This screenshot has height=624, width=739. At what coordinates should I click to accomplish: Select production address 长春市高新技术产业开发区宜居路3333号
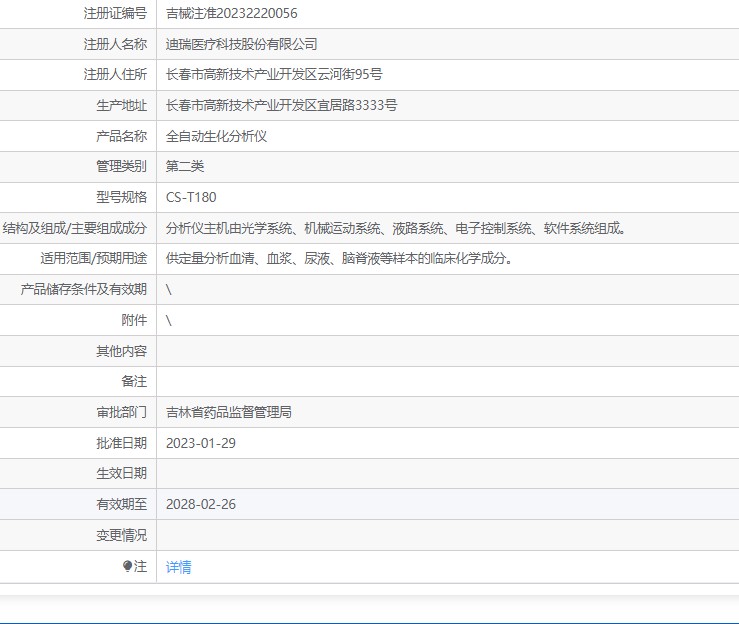[x=281, y=105]
